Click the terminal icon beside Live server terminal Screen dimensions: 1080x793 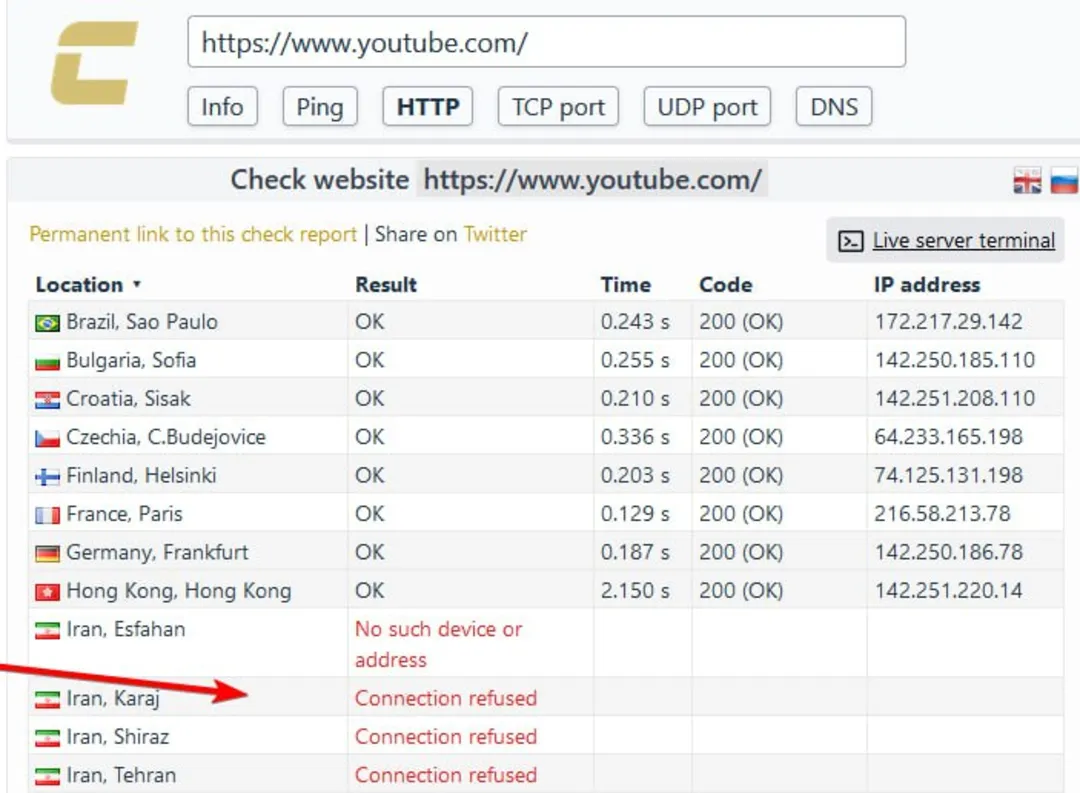(851, 241)
